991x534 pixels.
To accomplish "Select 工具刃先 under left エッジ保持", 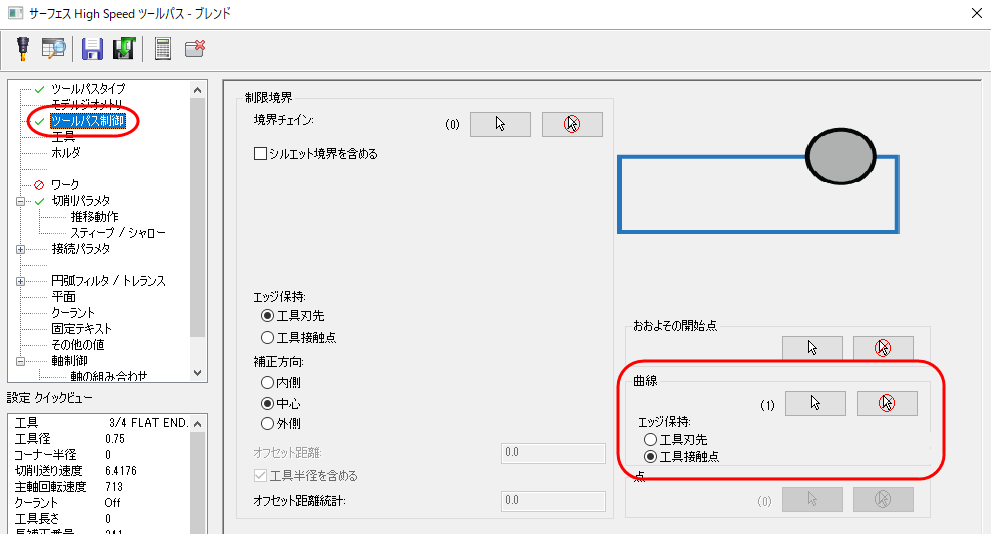I will click(x=267, y=316).
